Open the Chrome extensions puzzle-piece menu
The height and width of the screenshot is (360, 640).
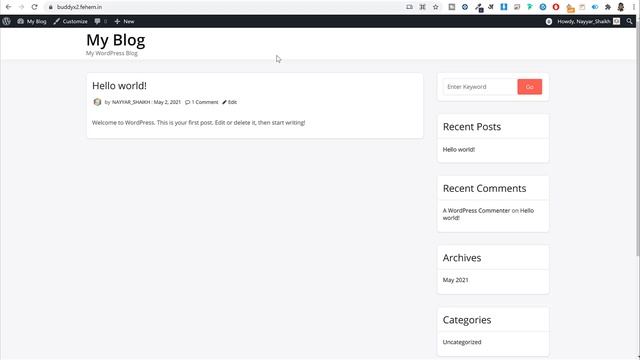pos(607,7)
